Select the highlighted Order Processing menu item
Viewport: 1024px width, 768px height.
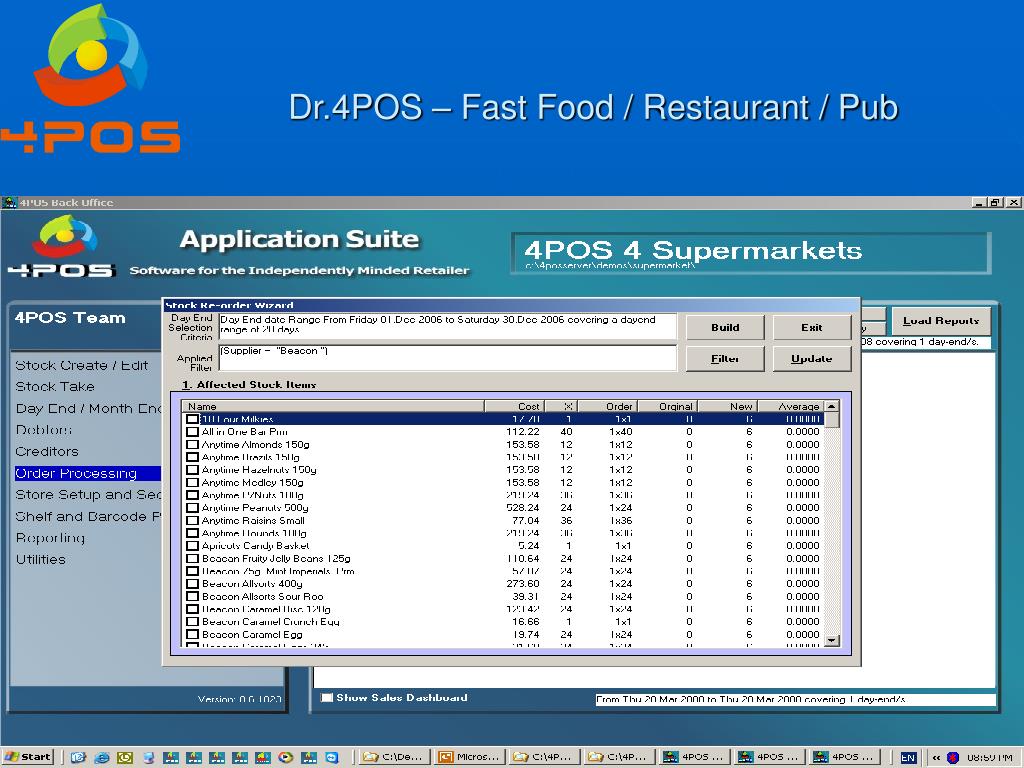pyautogui.click(x=88, y=473)
